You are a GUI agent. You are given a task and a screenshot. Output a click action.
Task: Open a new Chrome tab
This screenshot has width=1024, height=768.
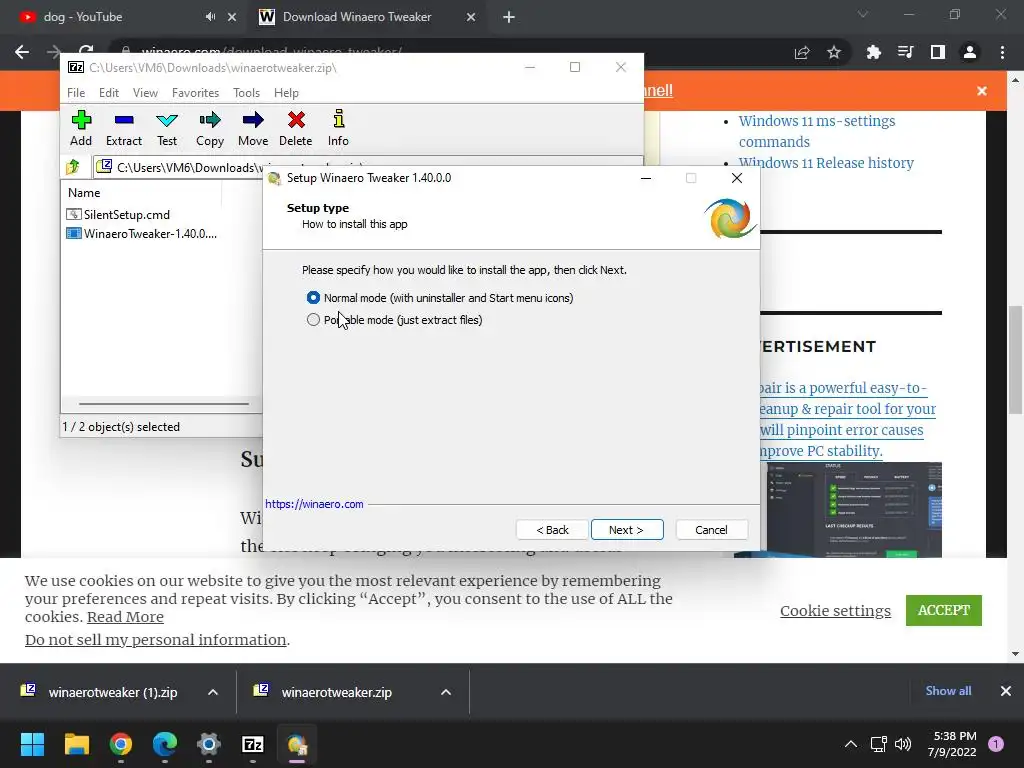click(509, 17)
